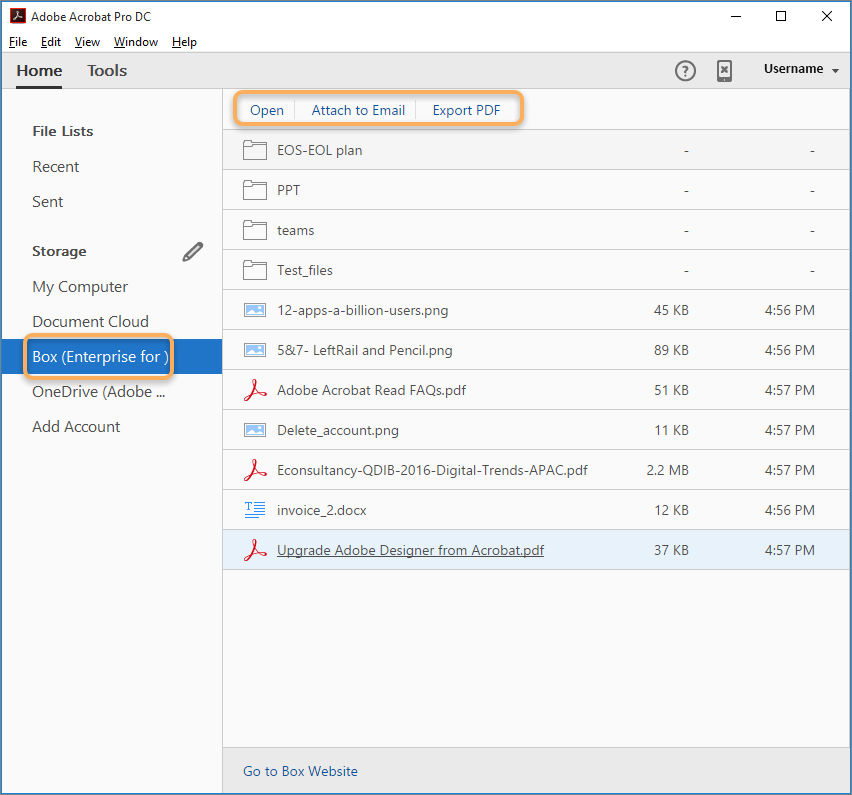Image resolution: width=852 pixels, height=795 pixels.
Task: Open the File menu
Action: point(17,42)
